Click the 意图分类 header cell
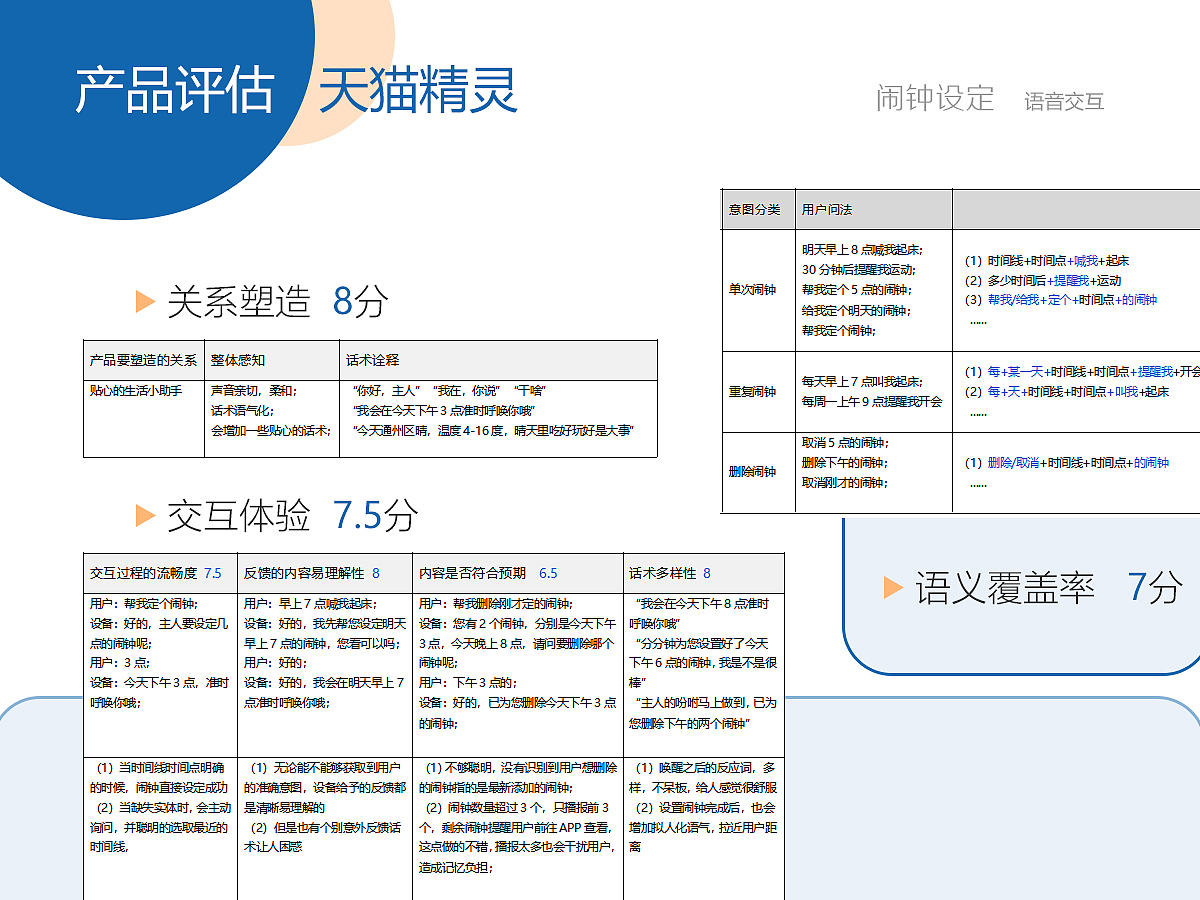Image resolution: width=1200 pixels, height=900 pixels. click(758, 209)
